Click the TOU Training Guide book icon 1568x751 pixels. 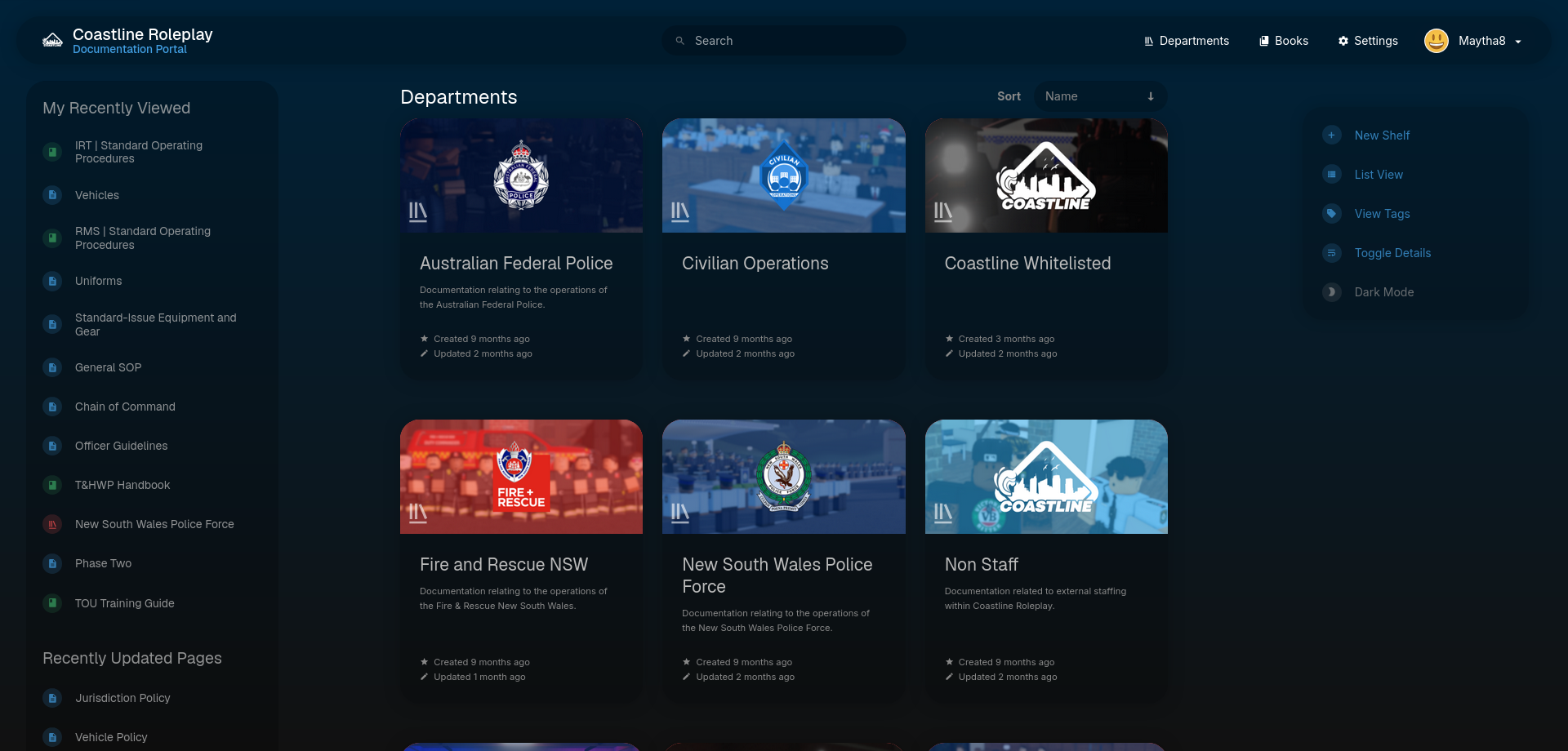pos(52,603)
